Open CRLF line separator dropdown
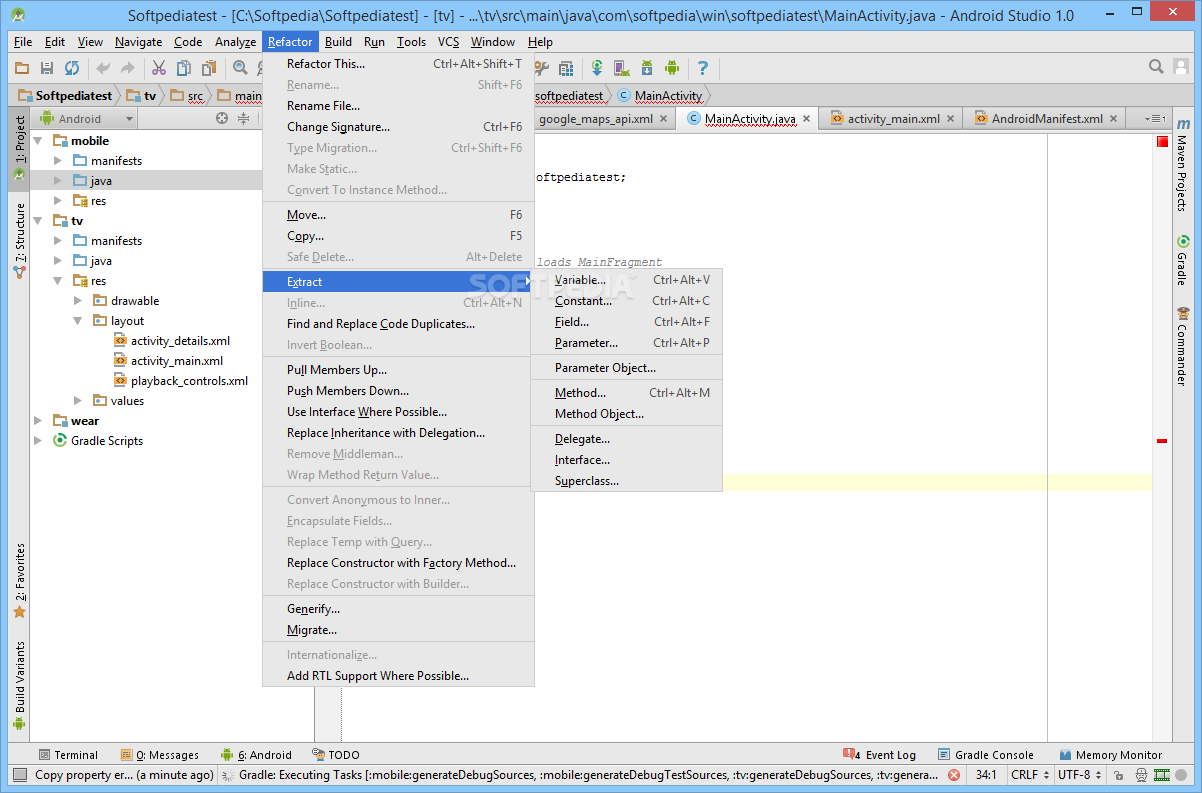1202x793 pixels. point(1029,775)
